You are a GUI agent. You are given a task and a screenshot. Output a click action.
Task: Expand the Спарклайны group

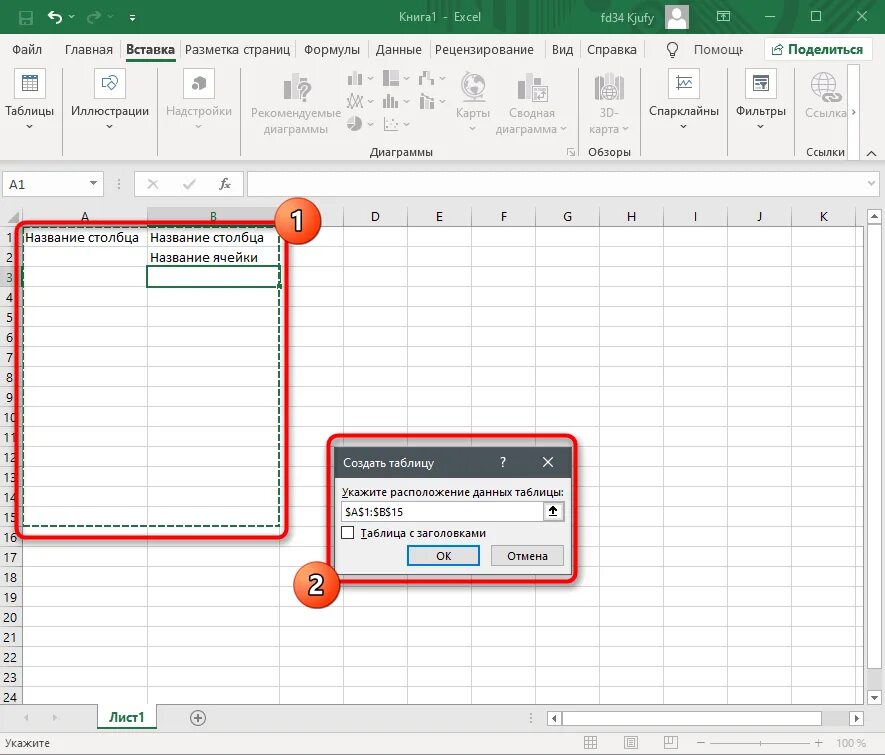pos(684,100)
